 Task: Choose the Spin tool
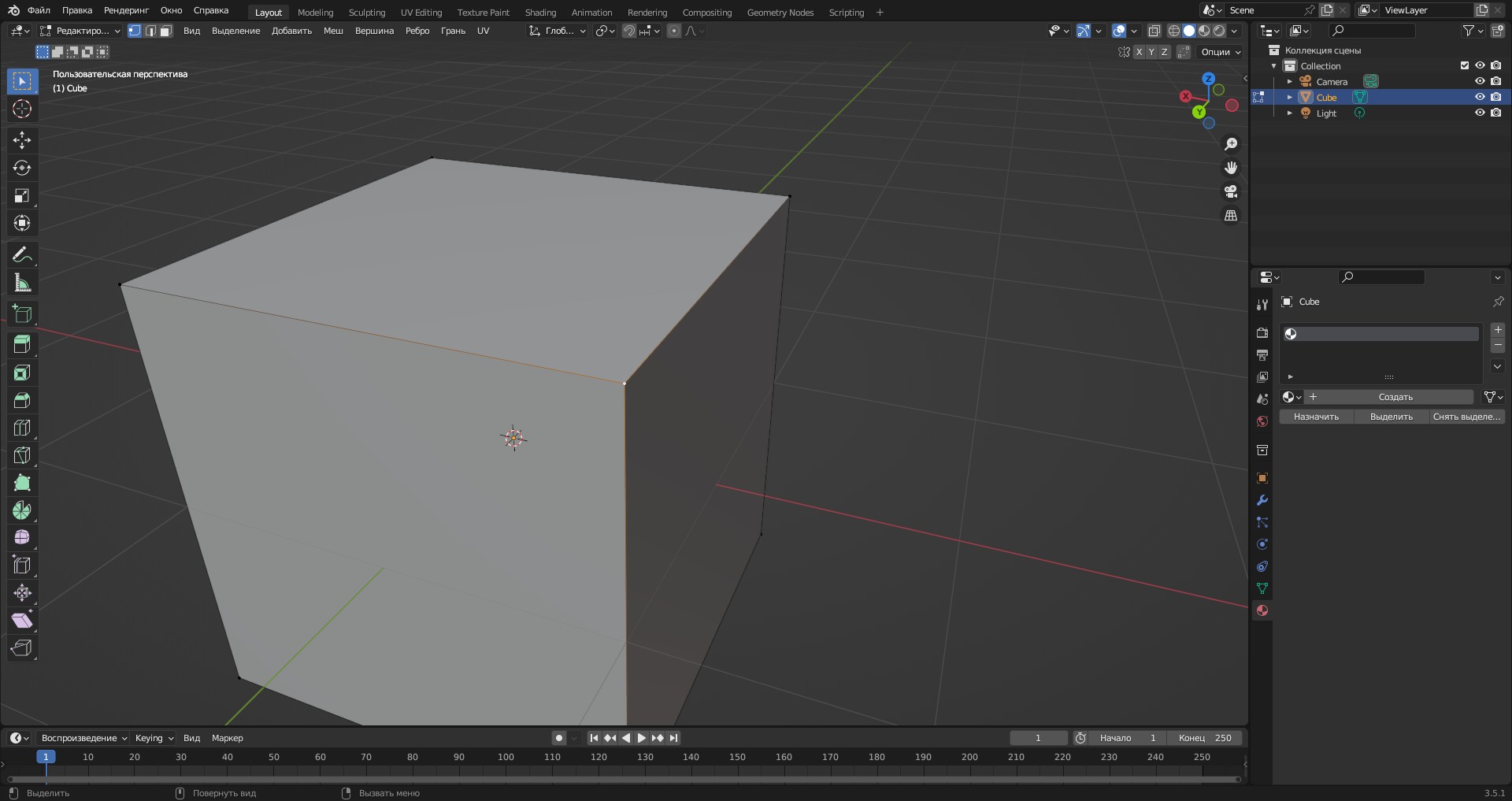(x=22, y=510)
